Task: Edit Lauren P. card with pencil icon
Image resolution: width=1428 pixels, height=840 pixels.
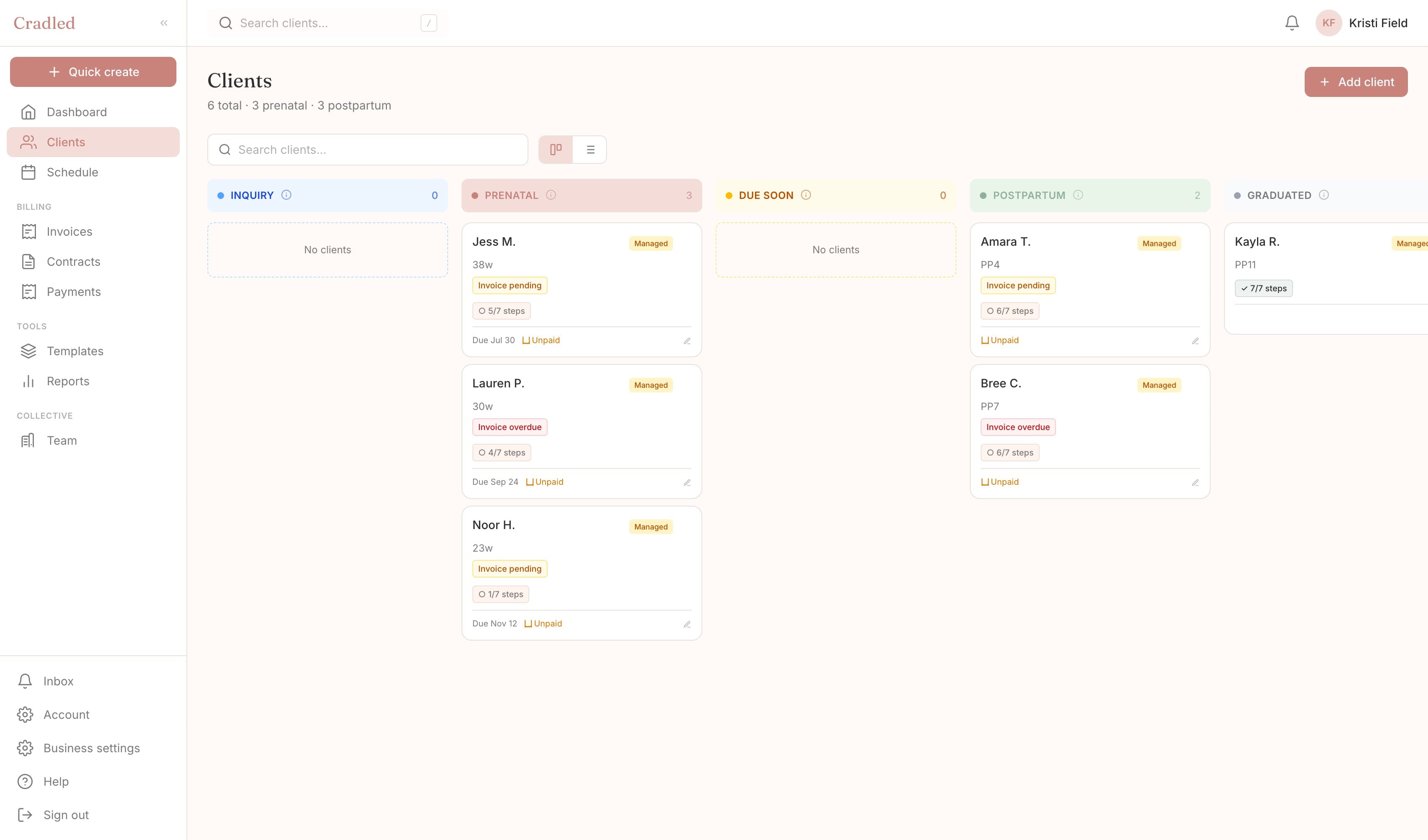Action: coord(687,483)
